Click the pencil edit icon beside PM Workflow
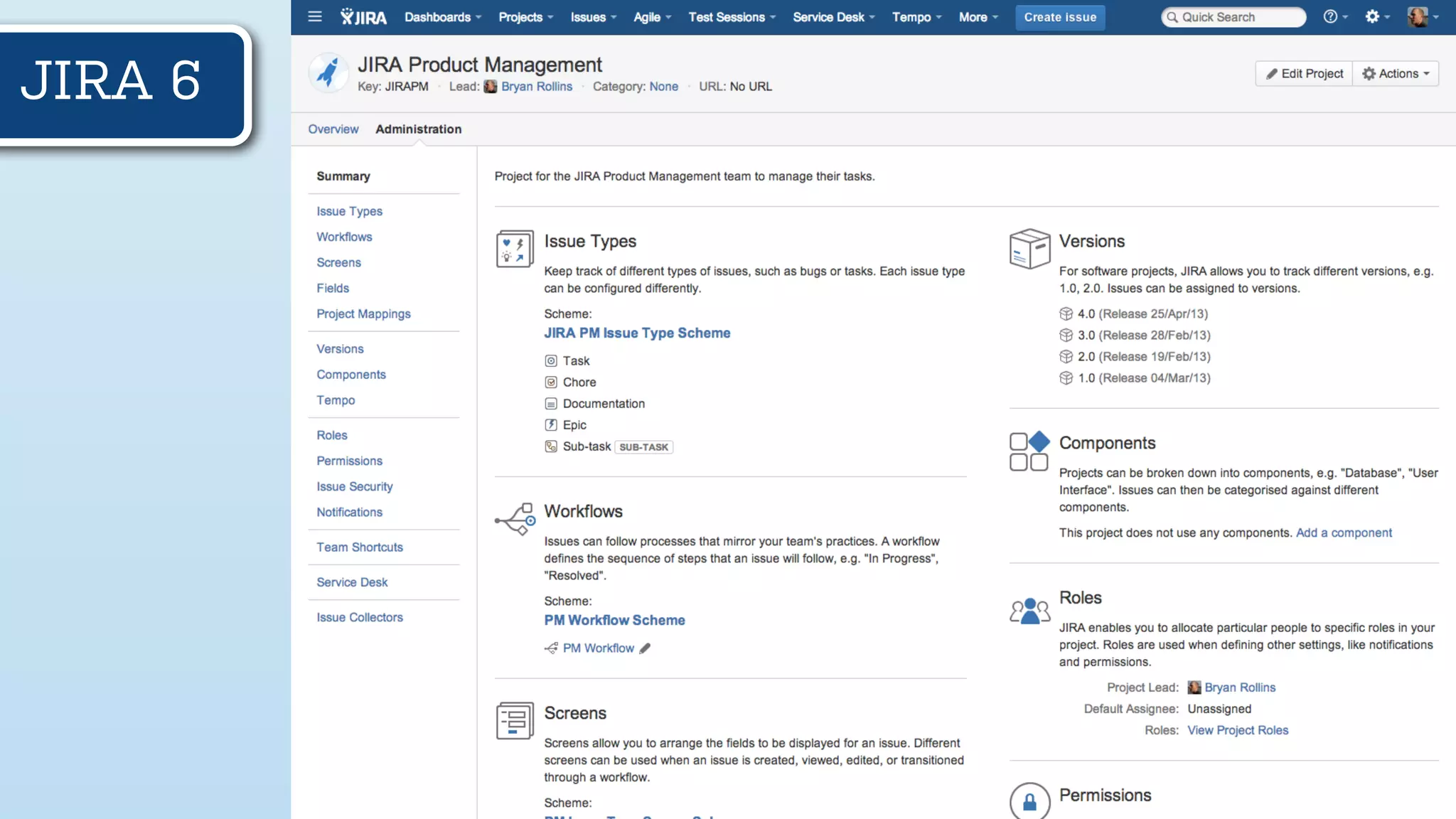The width and height of the screenshot is (1456, 819). pos(645,648)
